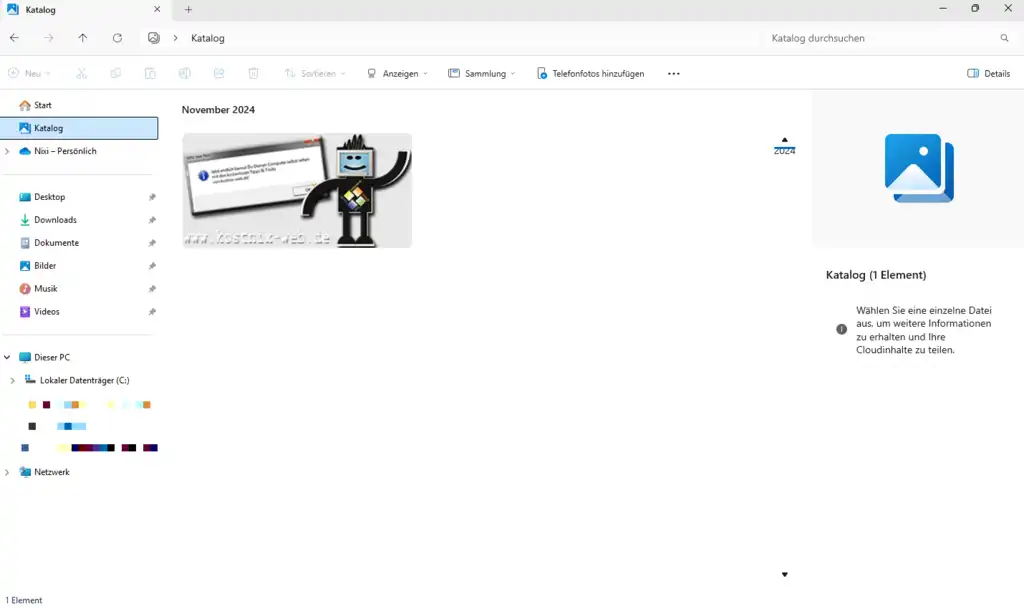Select the kostnix-web robot image thumbnail
Screen dimensions: 1024x609
click(x=297, y=191)
